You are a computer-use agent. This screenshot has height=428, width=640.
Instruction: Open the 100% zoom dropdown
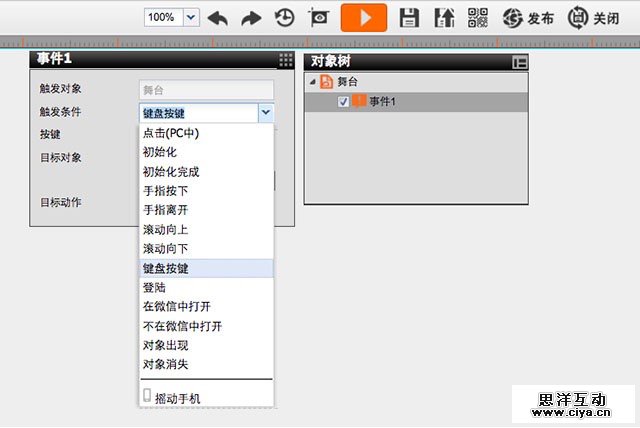pyautogui.click(x=191, y=18)
